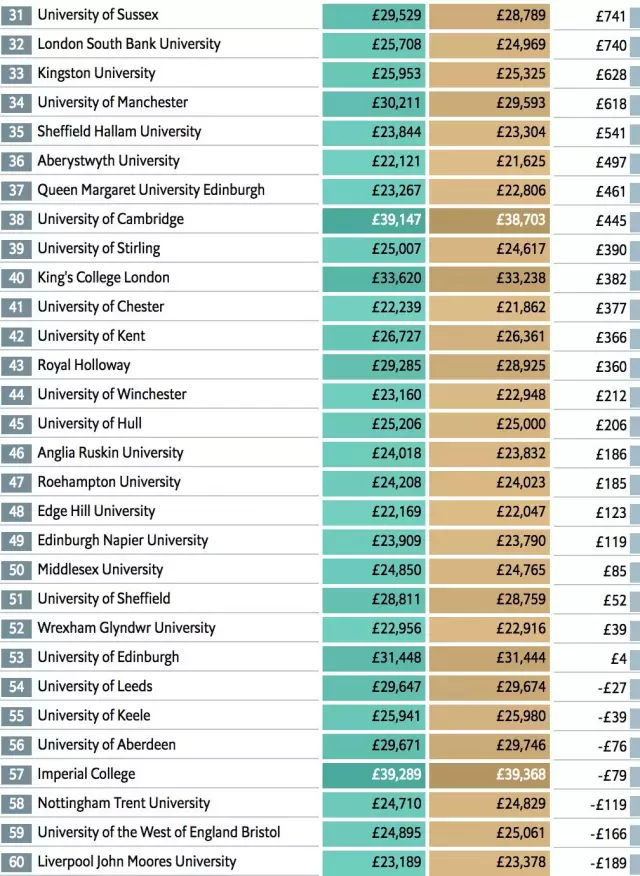The width and height of the screenshot is (640, 876).
Task: Select the Aberystwyth University name
Action: pyautogui.click(x=108, y=161)
